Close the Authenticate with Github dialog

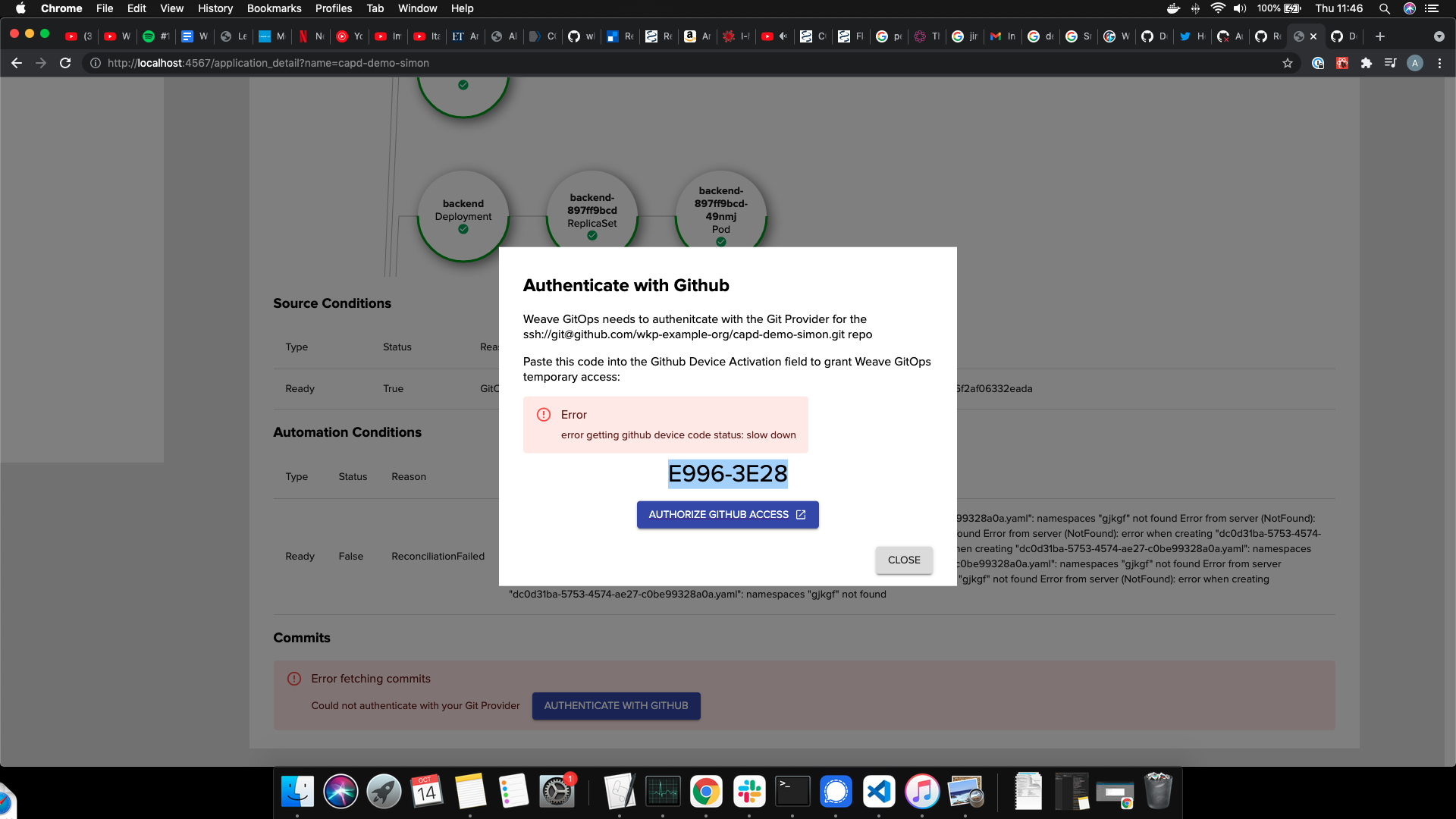click(904, 560)
